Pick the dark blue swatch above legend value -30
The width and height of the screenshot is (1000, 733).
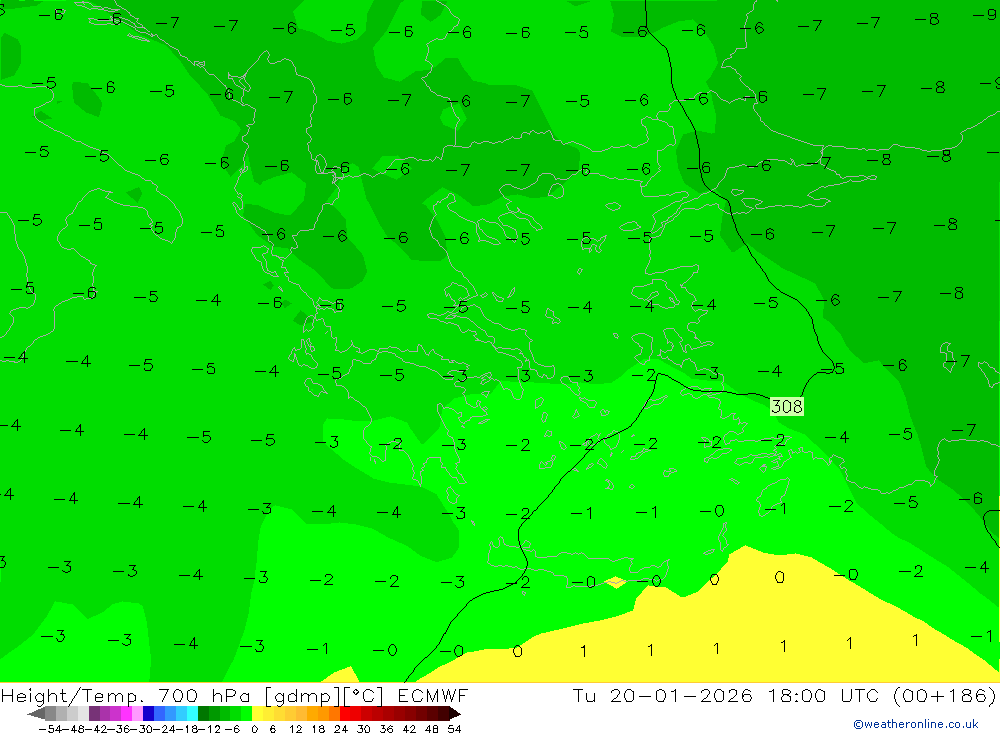(149, 714)
